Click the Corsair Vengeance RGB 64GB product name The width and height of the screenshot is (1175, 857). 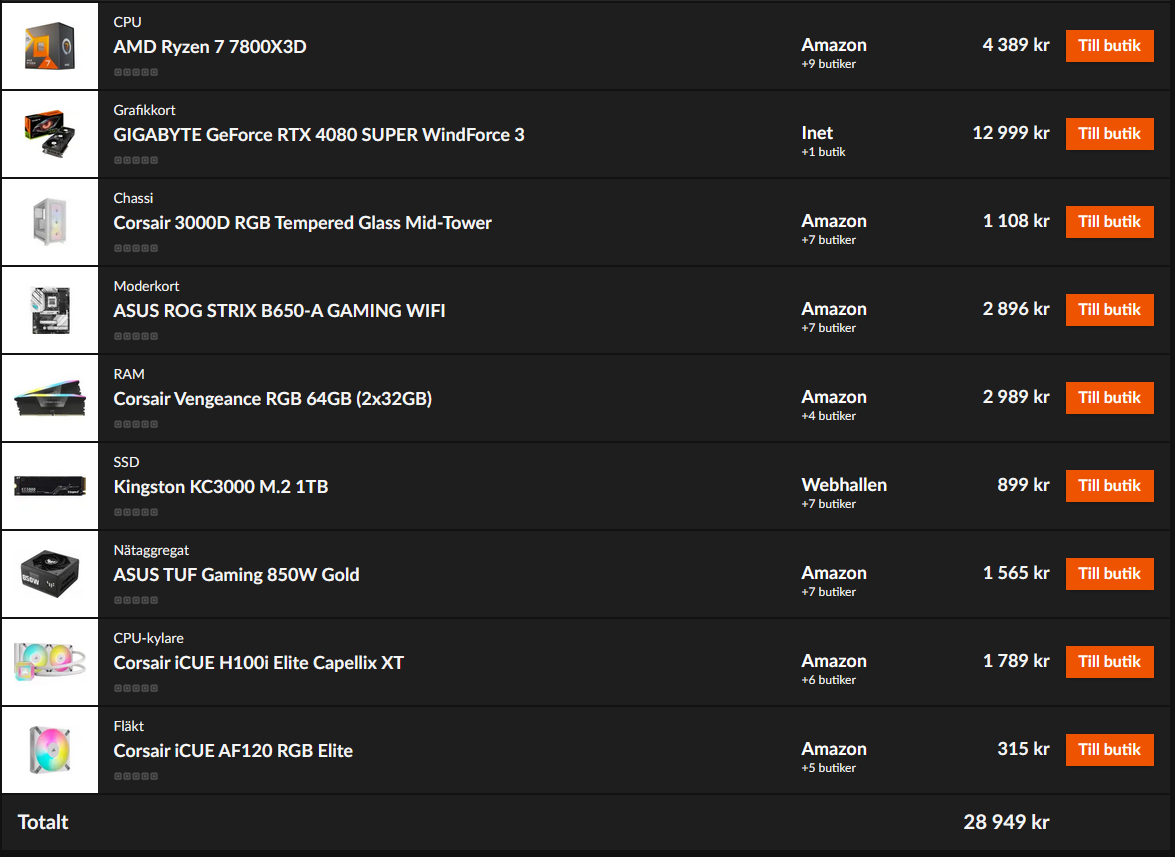pos(272,399)
